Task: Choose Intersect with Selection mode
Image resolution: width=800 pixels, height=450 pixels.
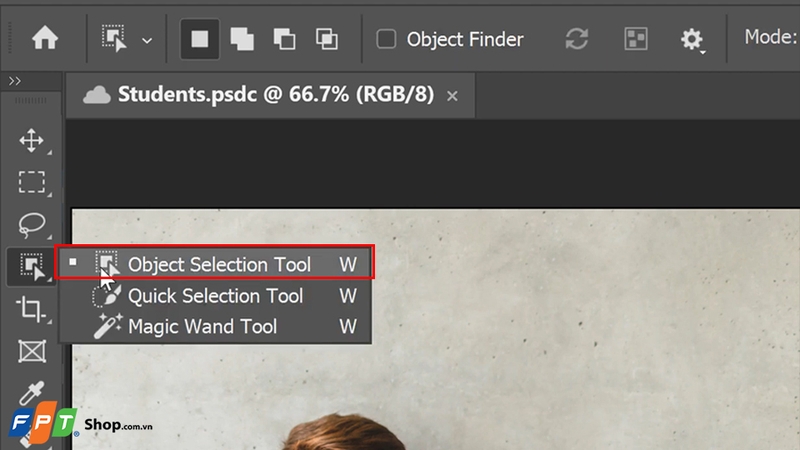Action: pyautogui.click(x=327, y=39)
